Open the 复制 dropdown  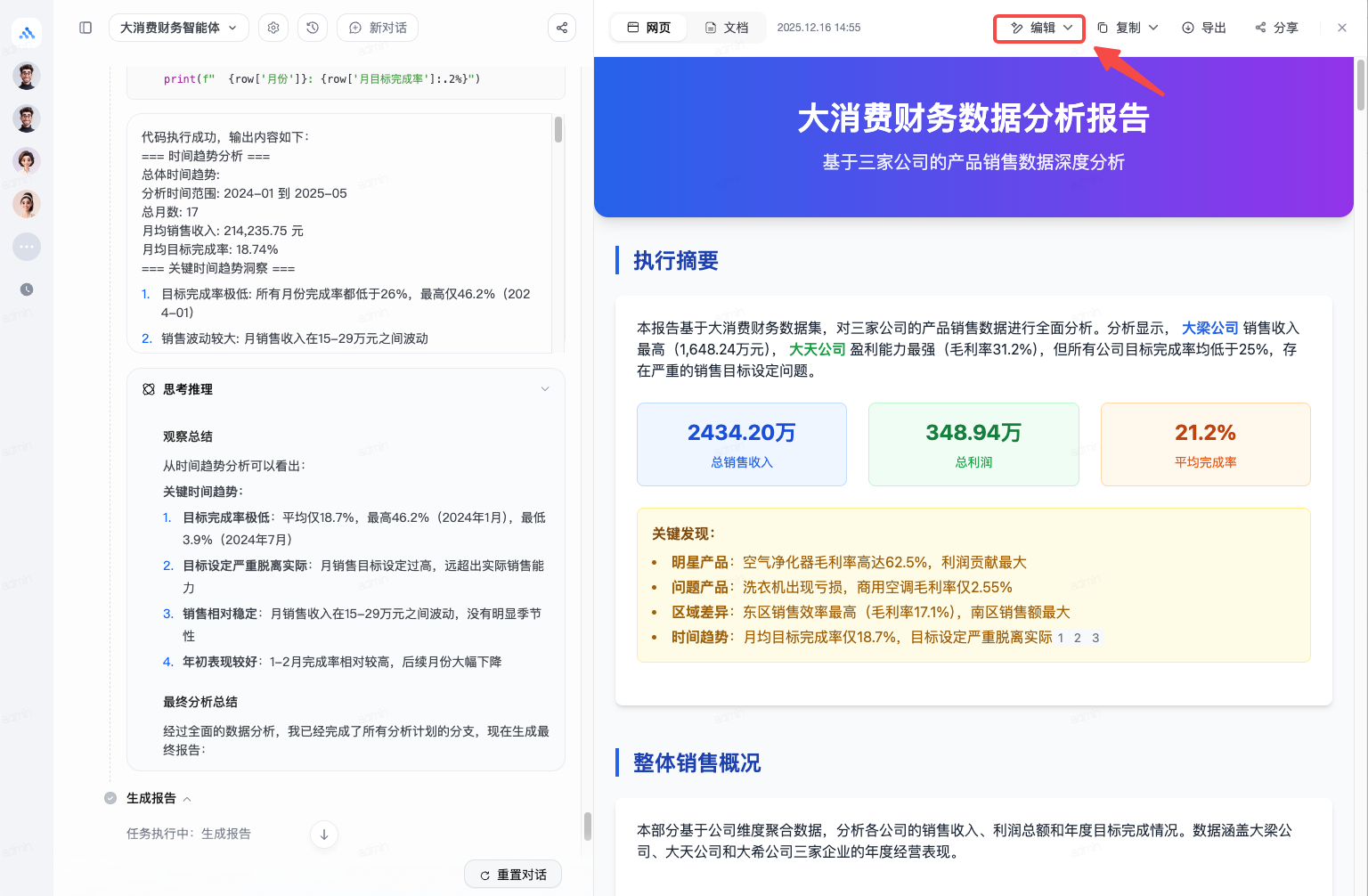click(x=1128, y=28)
